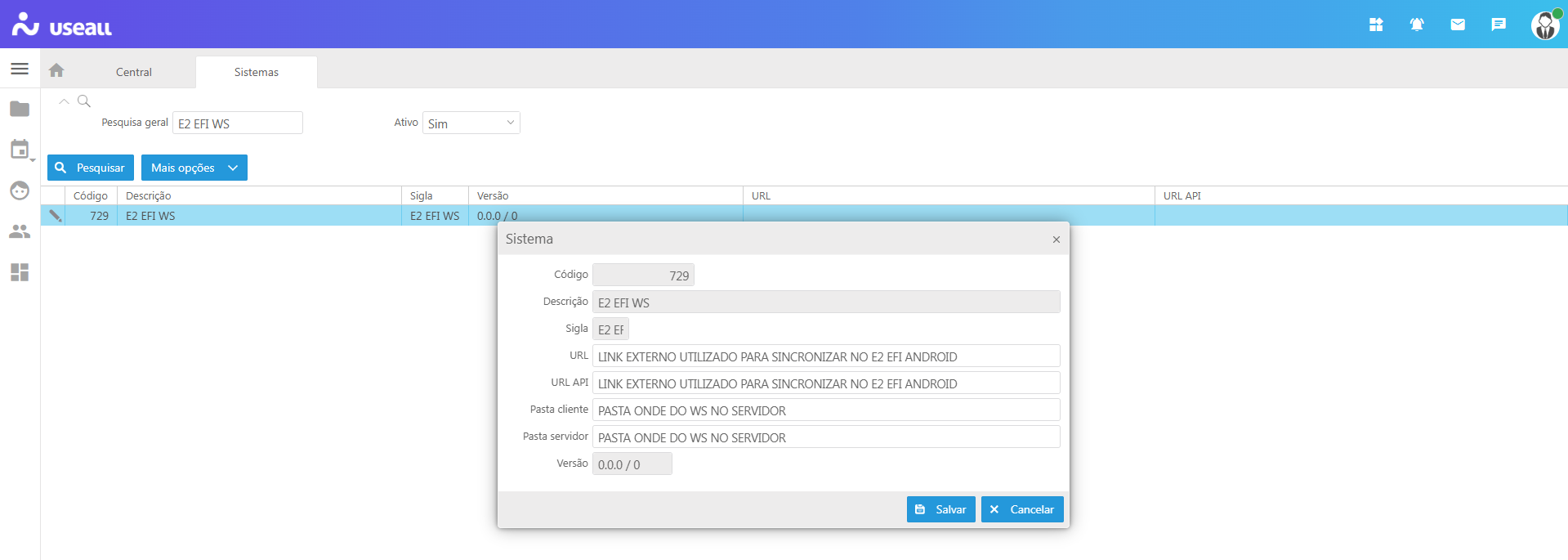Collapse the search filter panel chevron
This screenshot has height=560, width=1568.
tap(64, 101)
